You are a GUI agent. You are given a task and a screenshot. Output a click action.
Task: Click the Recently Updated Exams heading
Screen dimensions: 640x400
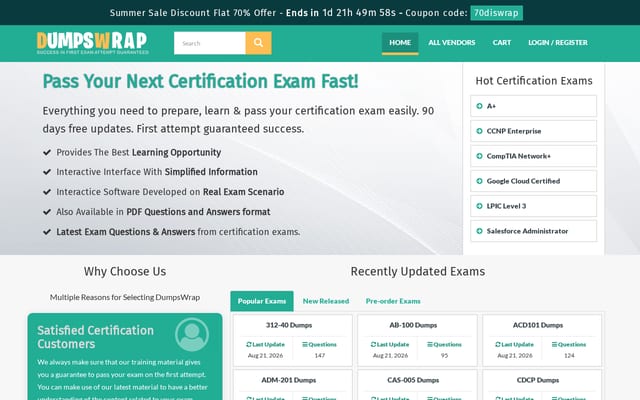tap(418, 271)
